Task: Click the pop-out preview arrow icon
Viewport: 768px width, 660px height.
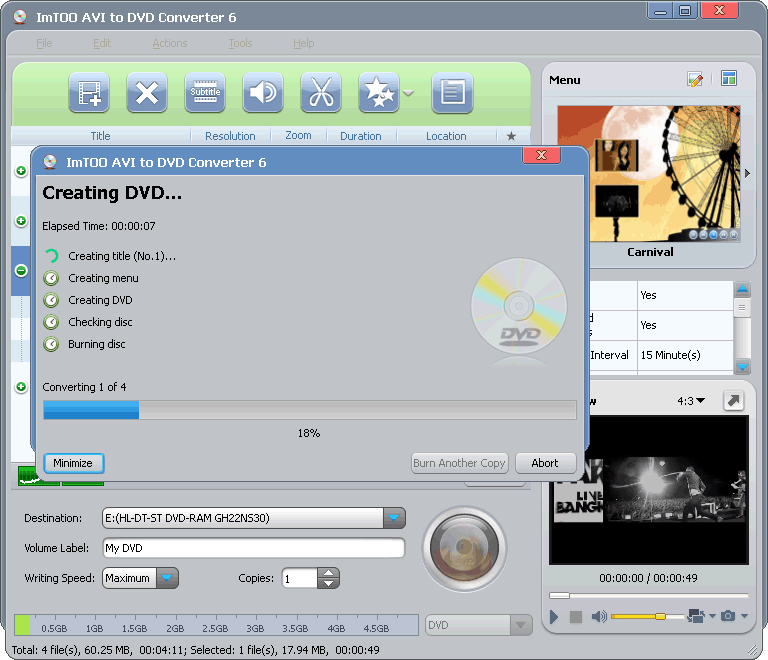Action: (733, 401)
